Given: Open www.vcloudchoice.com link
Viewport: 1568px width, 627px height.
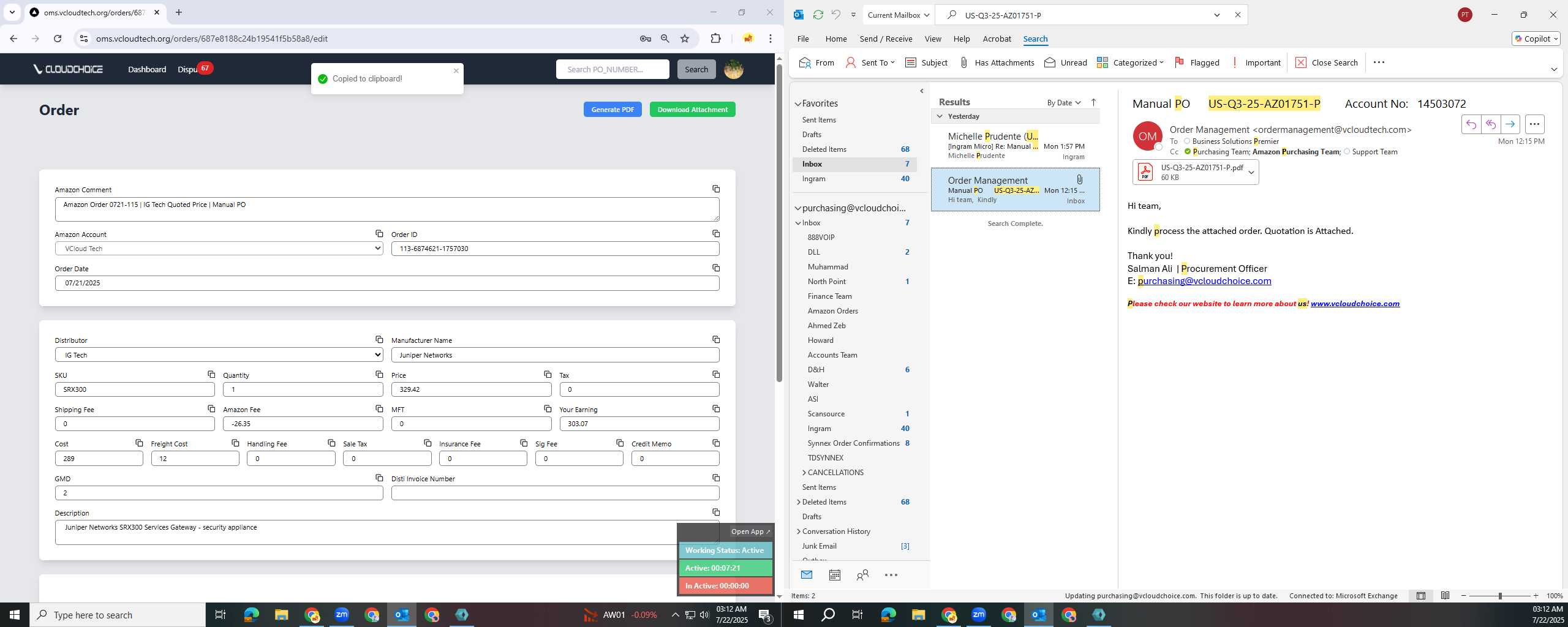Looking at the screenshot, I should pos(1355,304).
